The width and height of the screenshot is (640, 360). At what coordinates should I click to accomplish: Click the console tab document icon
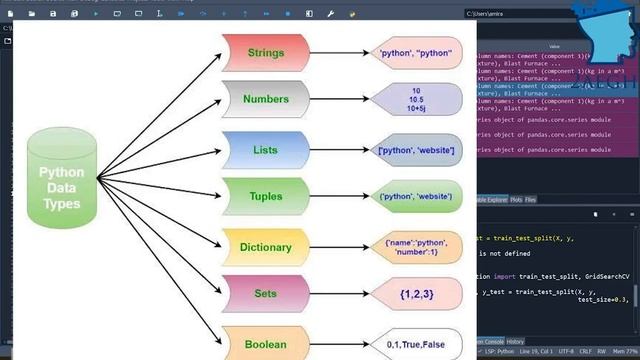pyautogui.click(x=596, y=214)
